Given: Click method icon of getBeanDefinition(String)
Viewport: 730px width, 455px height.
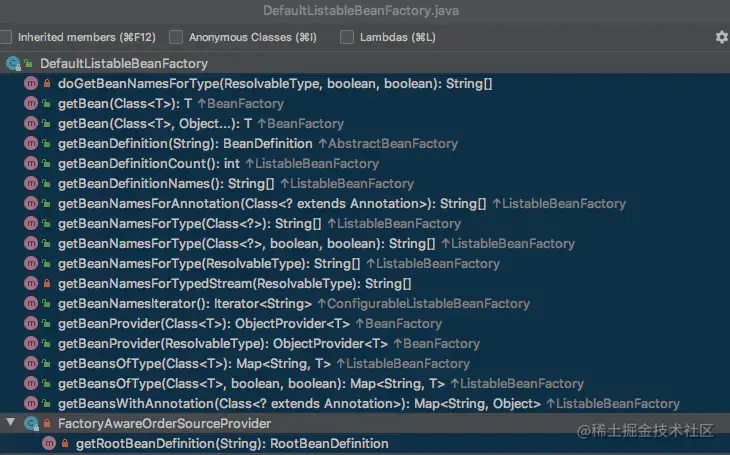Looking at the screenshot, I should 31,143.
